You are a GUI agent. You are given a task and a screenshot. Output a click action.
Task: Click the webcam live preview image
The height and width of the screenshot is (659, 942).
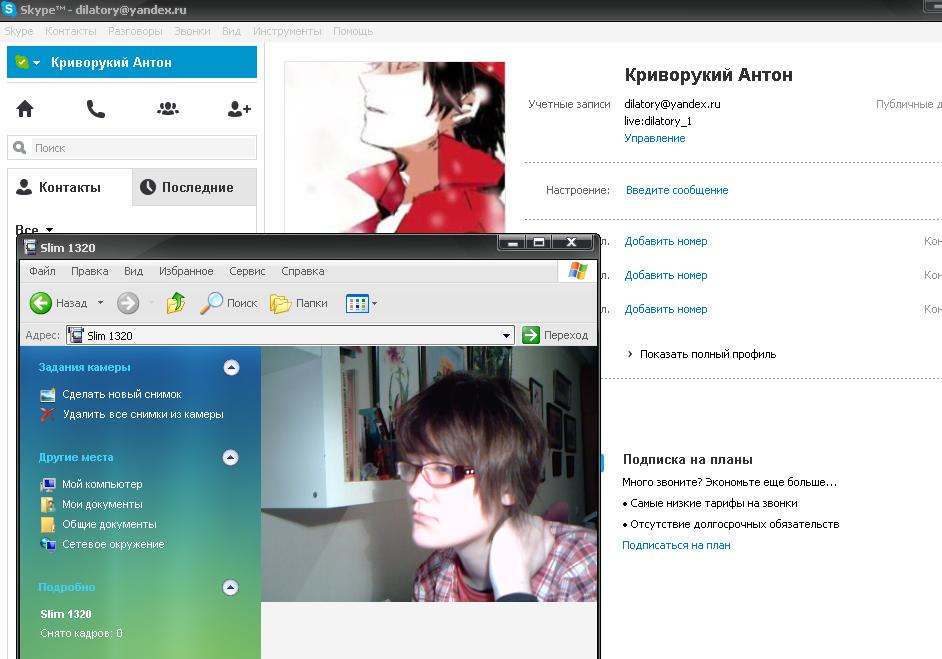[x=429, y=474]
